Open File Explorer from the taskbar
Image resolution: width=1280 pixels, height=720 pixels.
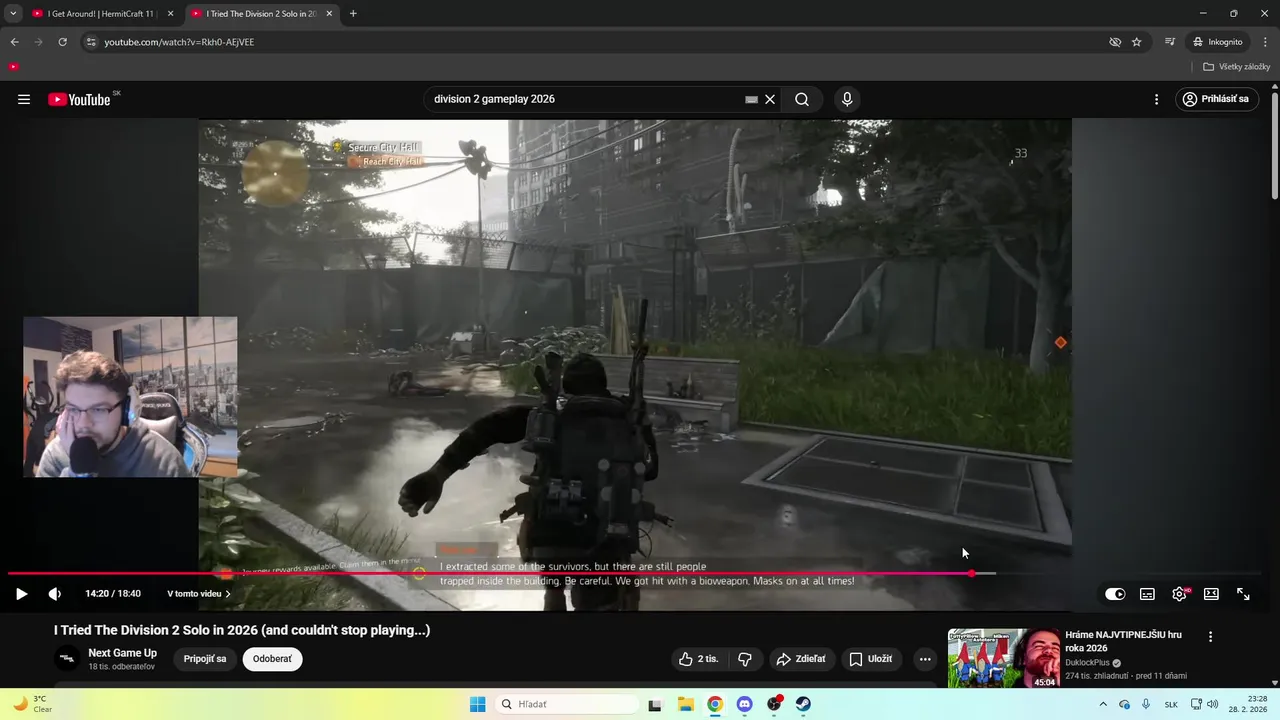(x=686, y=704)
